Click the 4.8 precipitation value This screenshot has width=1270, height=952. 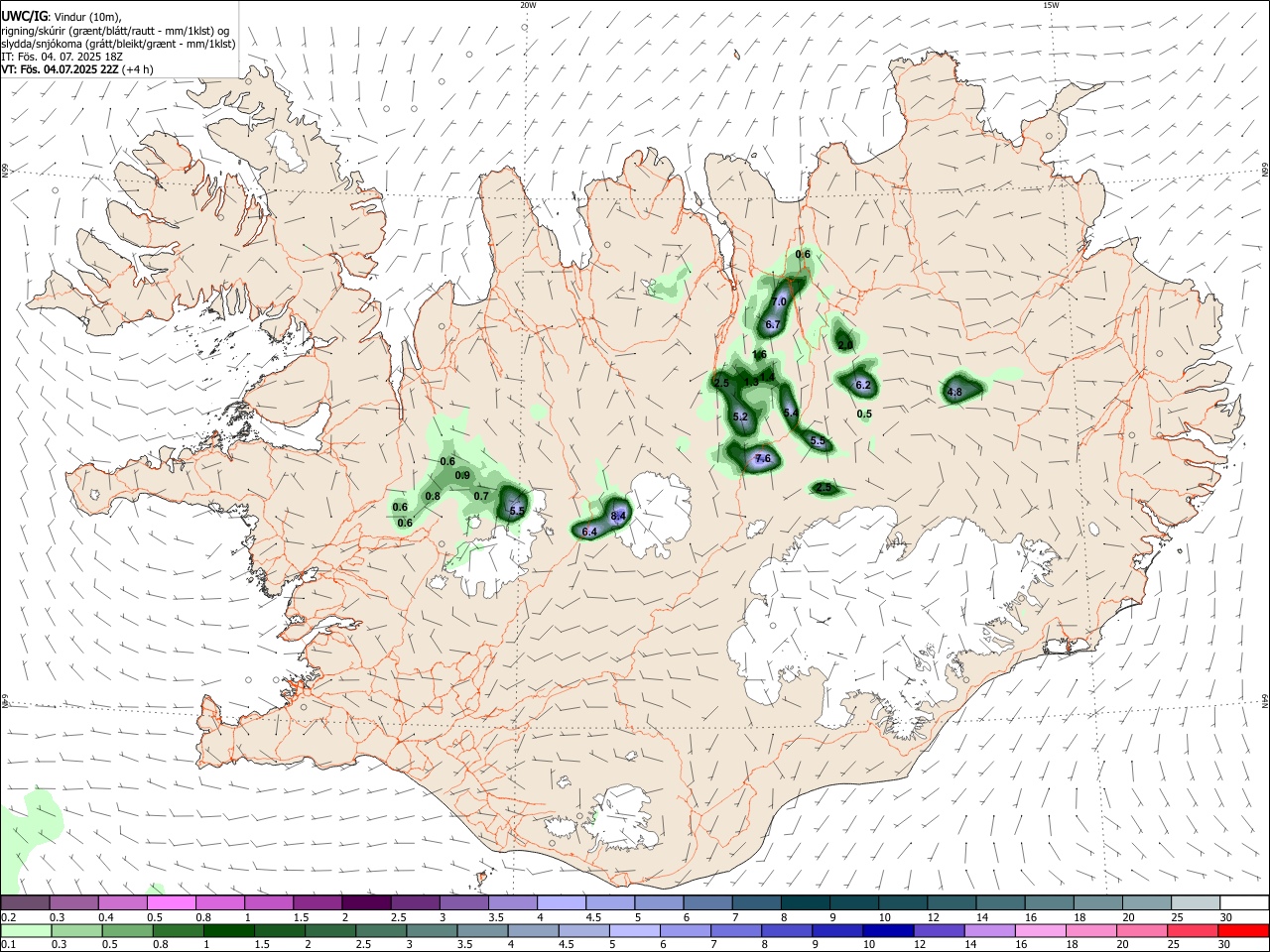pos(955,393)
